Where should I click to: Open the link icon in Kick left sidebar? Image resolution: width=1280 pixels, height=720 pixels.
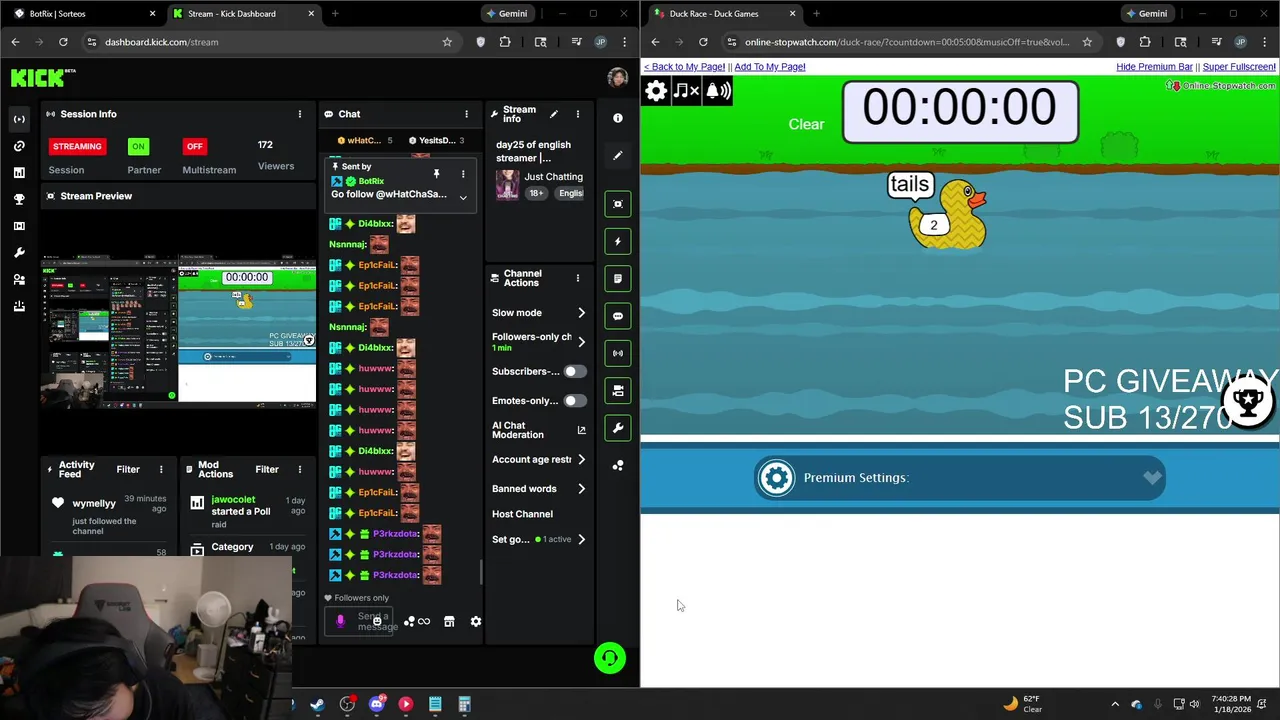19,146
